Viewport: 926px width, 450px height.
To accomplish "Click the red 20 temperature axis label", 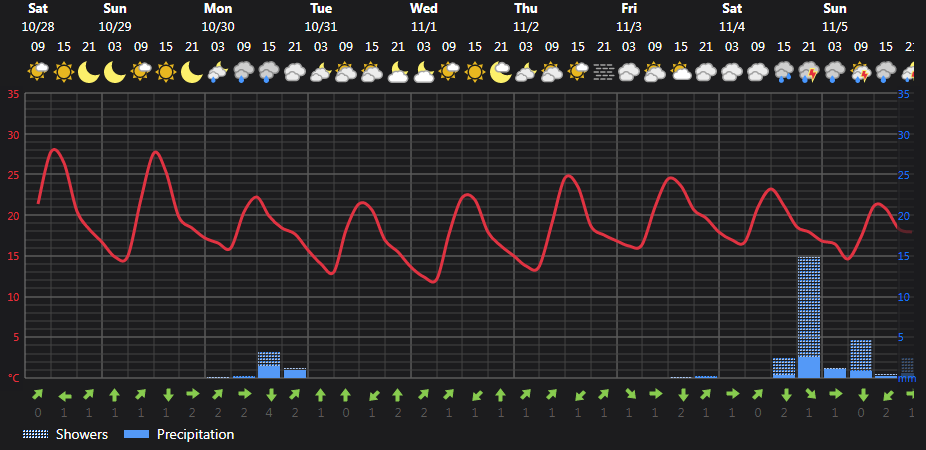I will tap(14, 216).
